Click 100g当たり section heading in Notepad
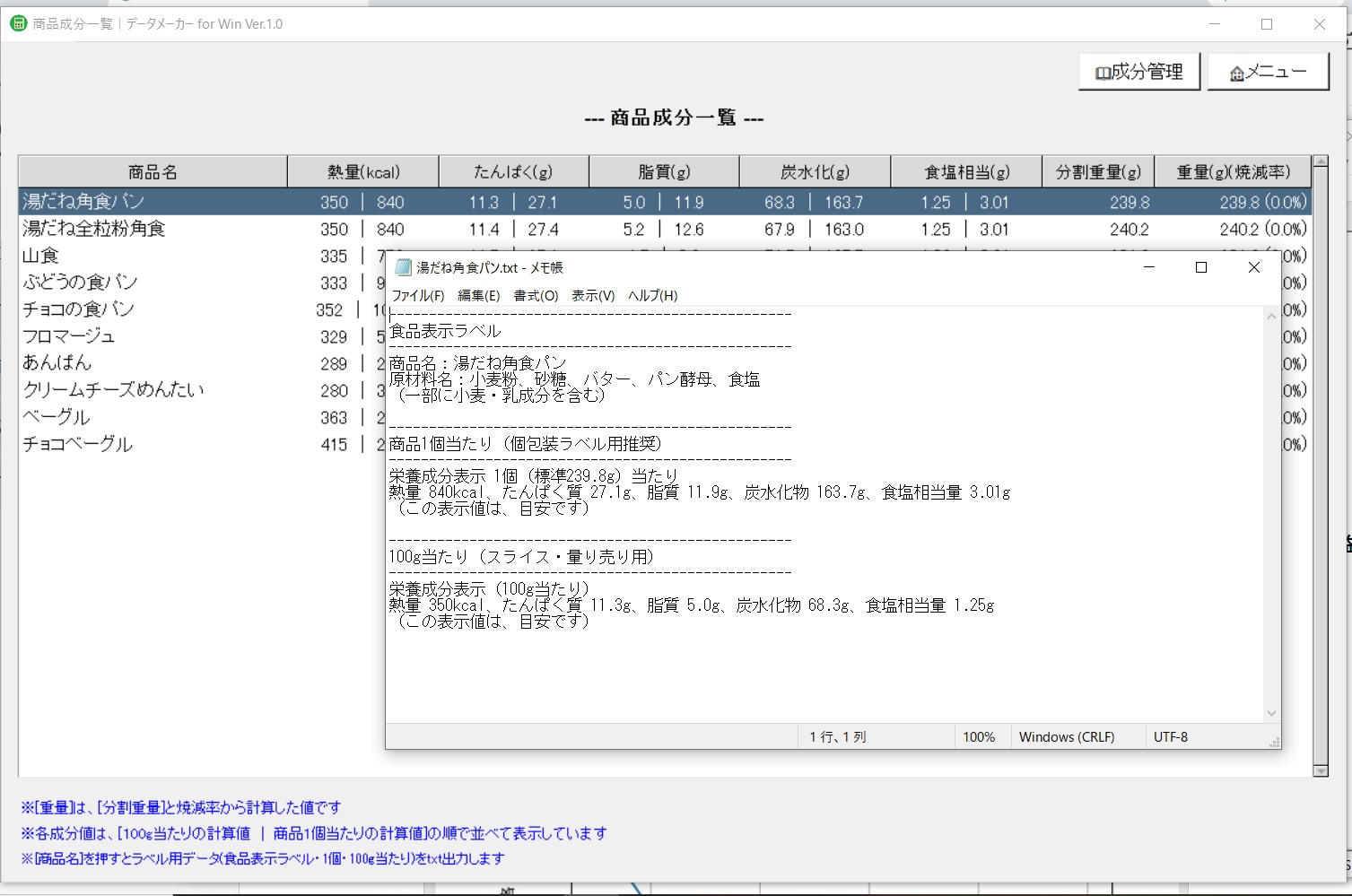The image size is (1352, 896). (x=521, y=557)
